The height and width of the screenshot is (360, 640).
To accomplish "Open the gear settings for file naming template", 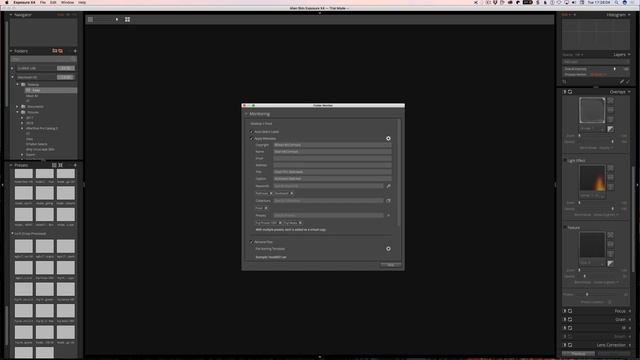I will tap(388, 249).
